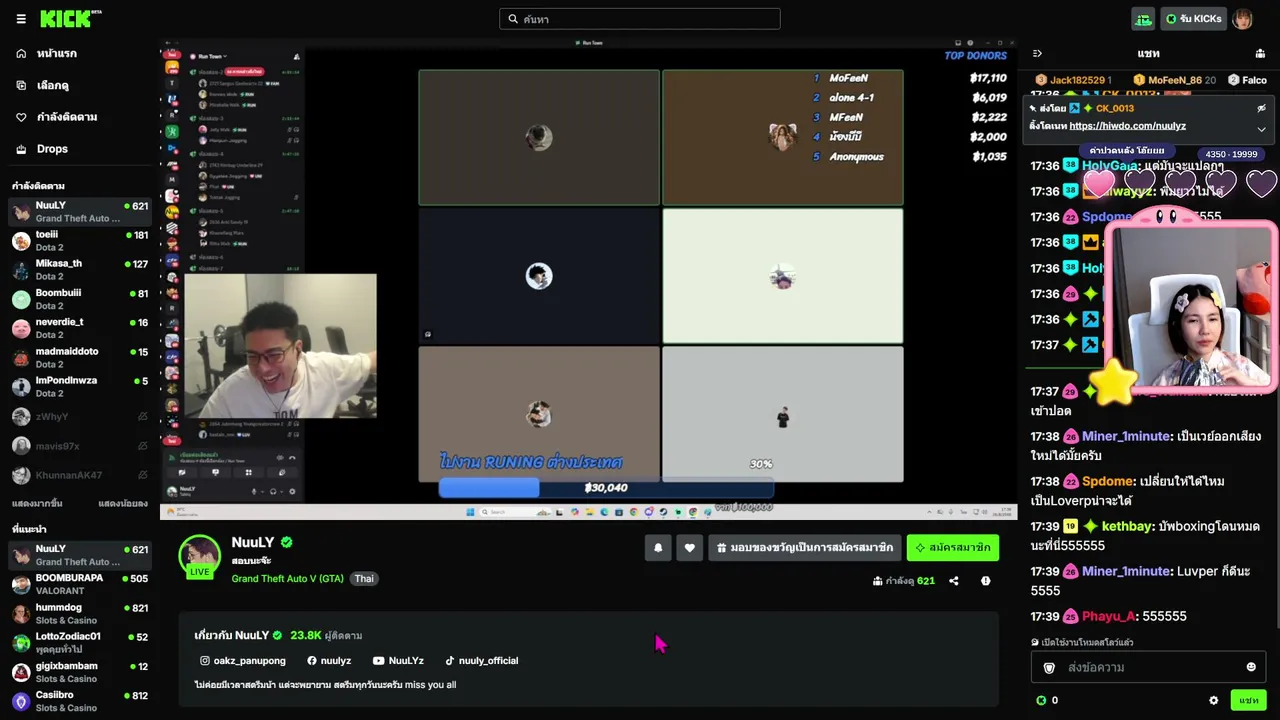Collapse followed list with แสดงน้อยลง
The width and height of the screenshot is (1280, 720).
(123, 503)
